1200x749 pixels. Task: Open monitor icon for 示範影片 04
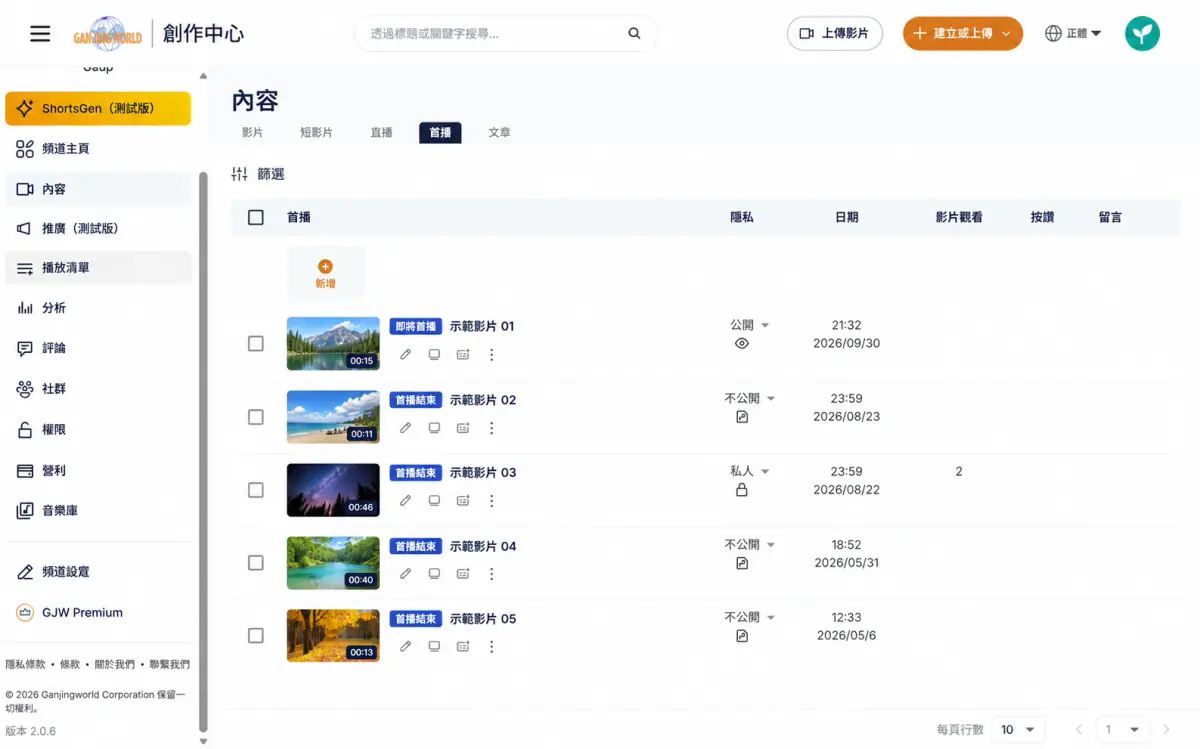(x=434, y=574)
